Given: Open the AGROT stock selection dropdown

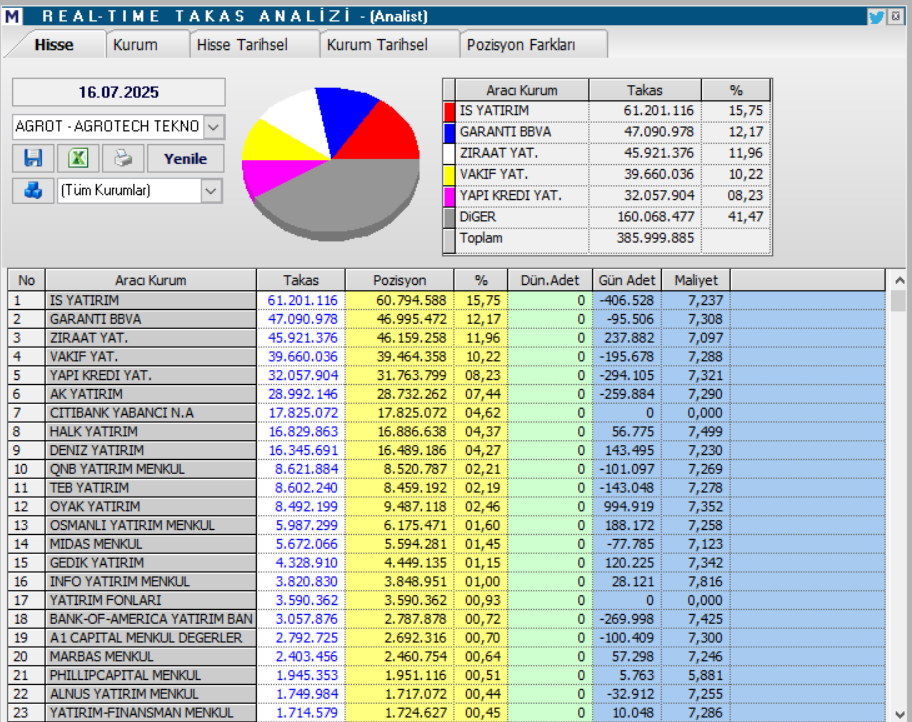Looking at the screenshot, I should click(x=213, y=126).
